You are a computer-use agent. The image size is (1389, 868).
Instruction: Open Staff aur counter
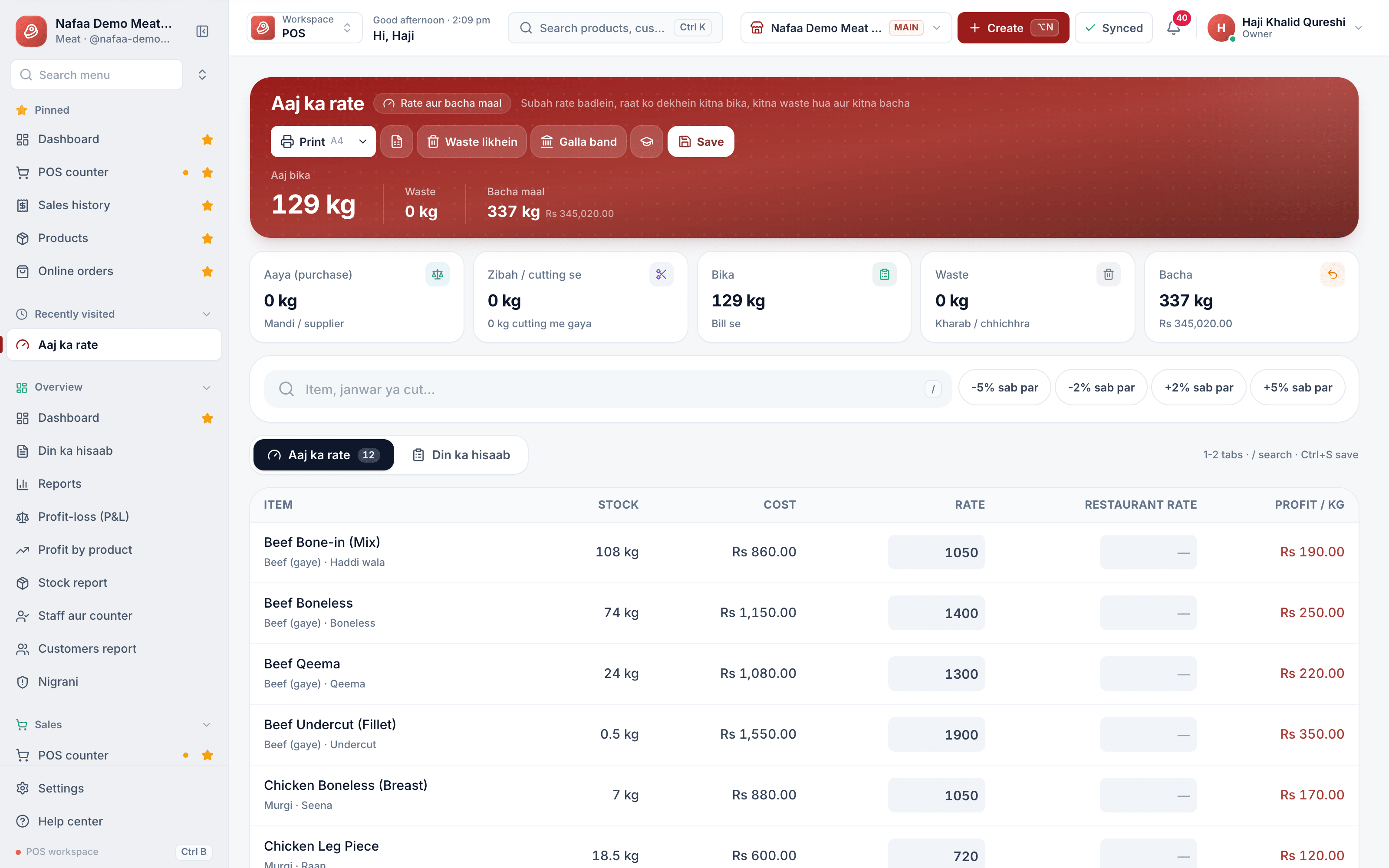pos(114,615)
